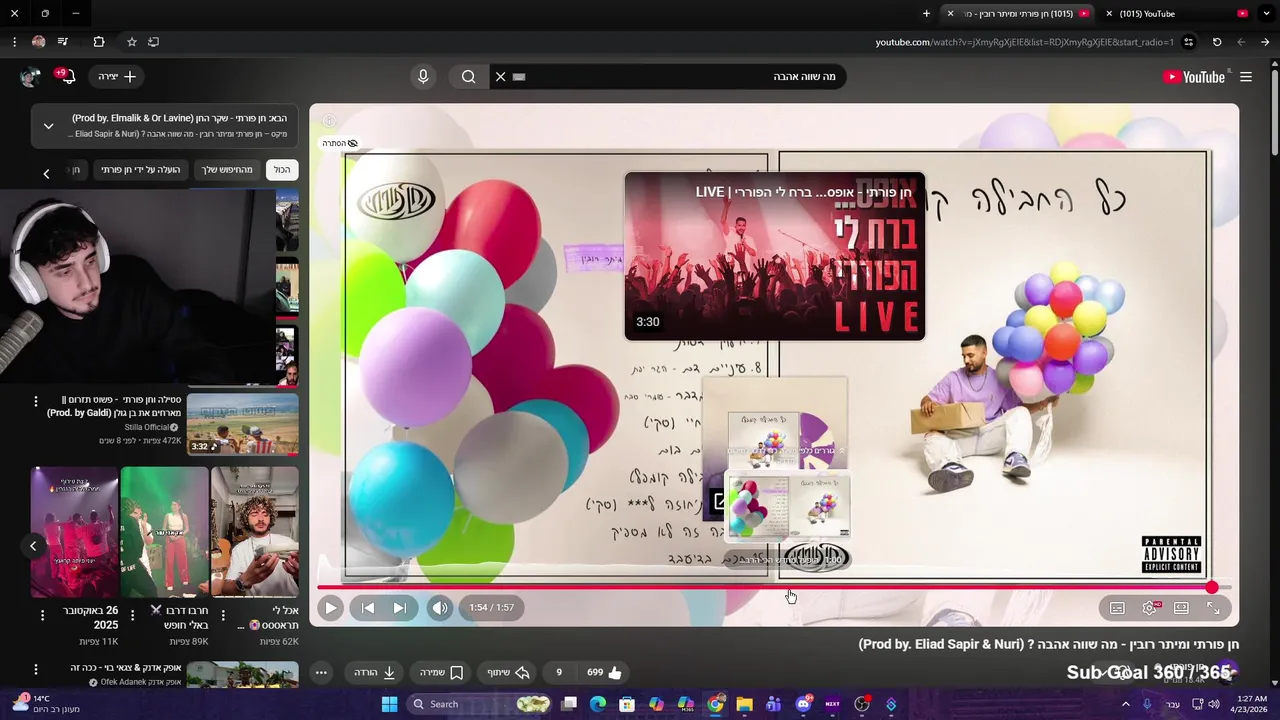Reload the page with the browser refresh icon

[x=1217, y=42]
